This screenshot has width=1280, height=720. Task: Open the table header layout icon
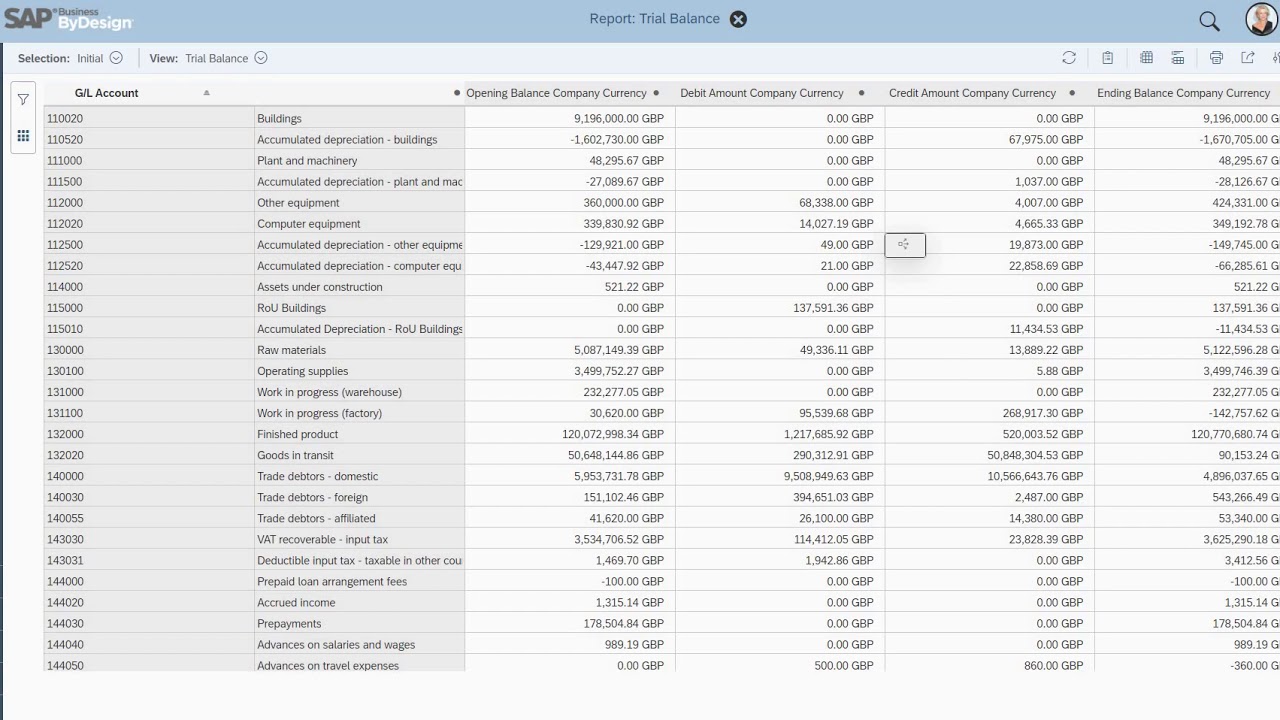pyautogui.click(x=1178, y=58)
